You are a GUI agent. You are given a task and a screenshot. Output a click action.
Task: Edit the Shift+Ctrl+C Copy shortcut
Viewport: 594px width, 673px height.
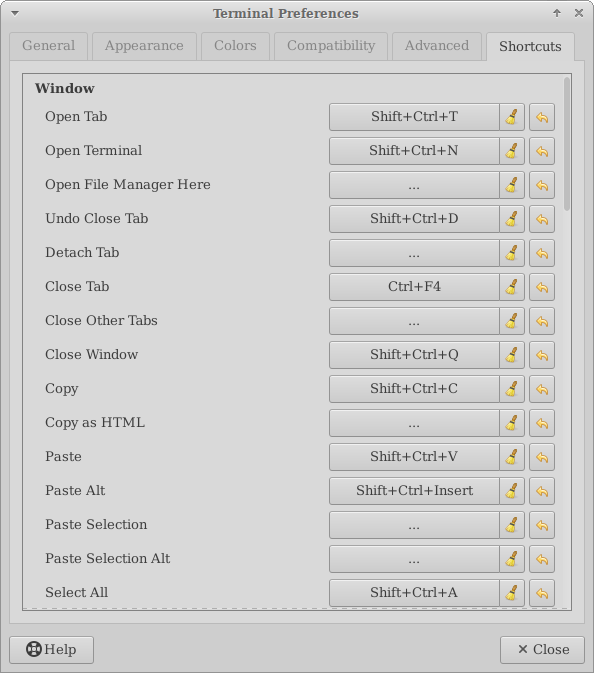click(414, 389)
